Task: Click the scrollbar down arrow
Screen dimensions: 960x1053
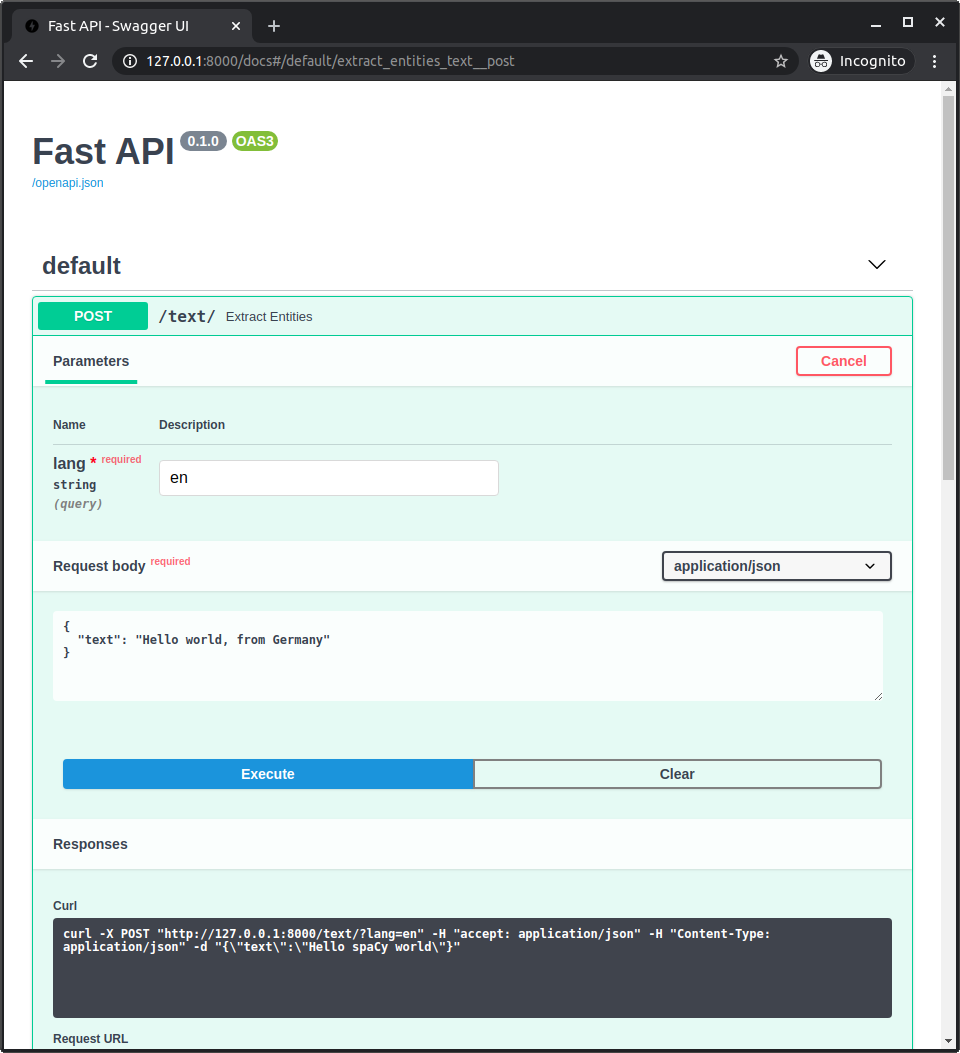Action: [948, 1042]
